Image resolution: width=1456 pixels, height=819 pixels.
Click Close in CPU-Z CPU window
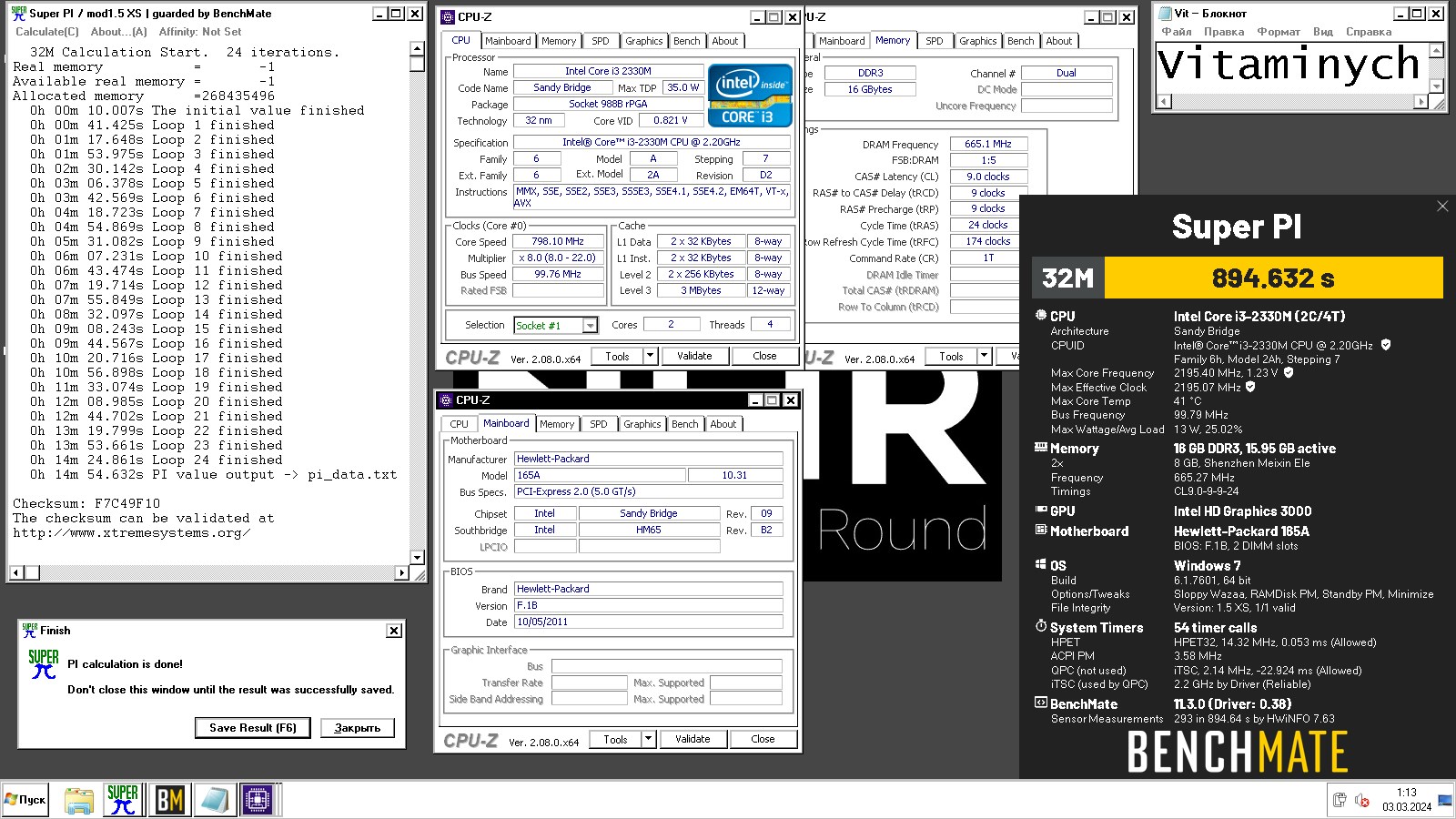[764, 356]
